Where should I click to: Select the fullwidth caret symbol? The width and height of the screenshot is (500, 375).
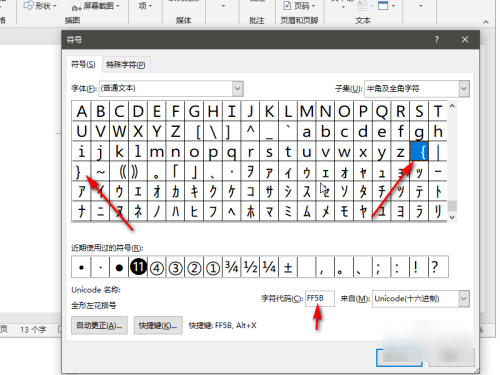pyautogui.click(x=250, y=132)
